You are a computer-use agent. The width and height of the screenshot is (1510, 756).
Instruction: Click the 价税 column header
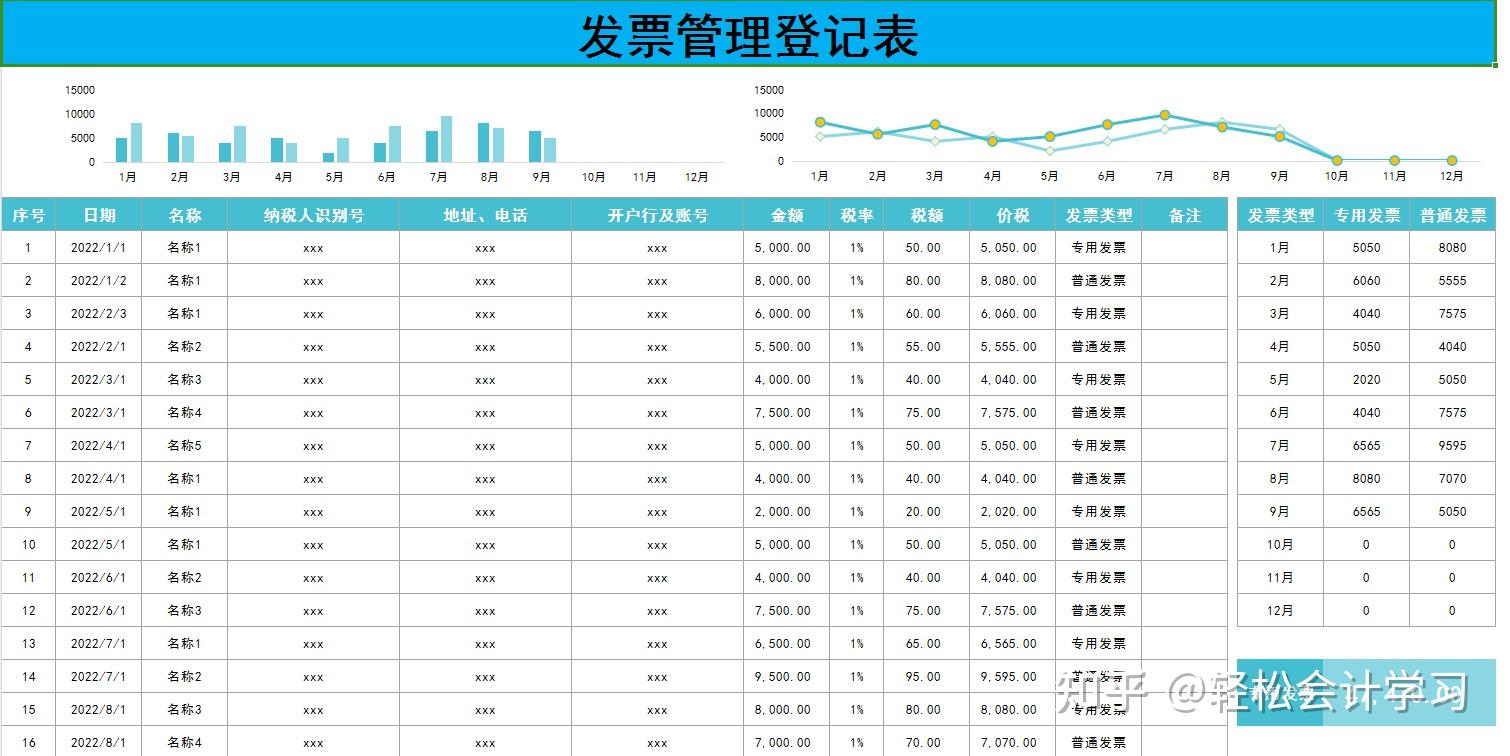(1012, 215)
